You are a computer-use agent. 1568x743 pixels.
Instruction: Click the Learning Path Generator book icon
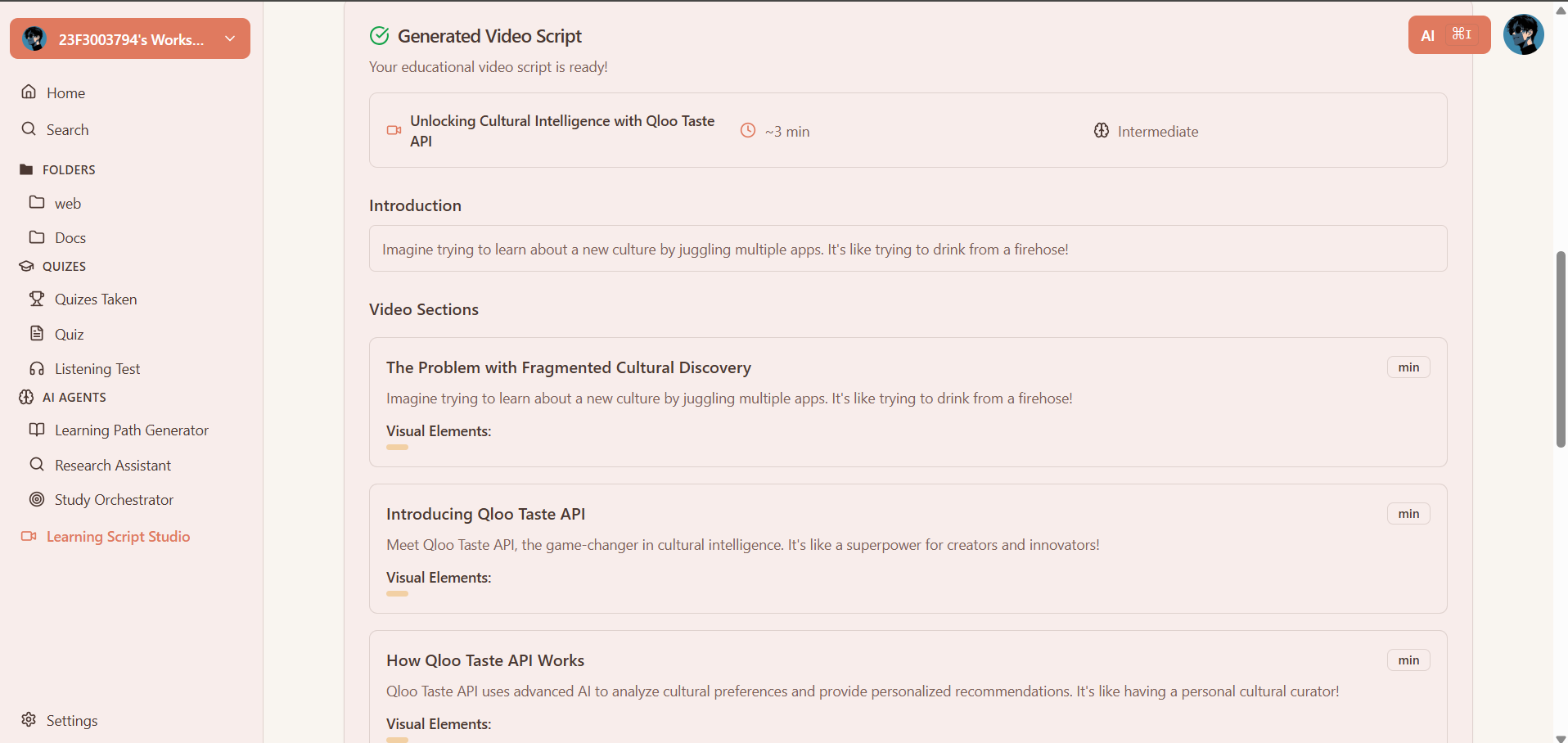pyautogui.click(x=37, y=430)
